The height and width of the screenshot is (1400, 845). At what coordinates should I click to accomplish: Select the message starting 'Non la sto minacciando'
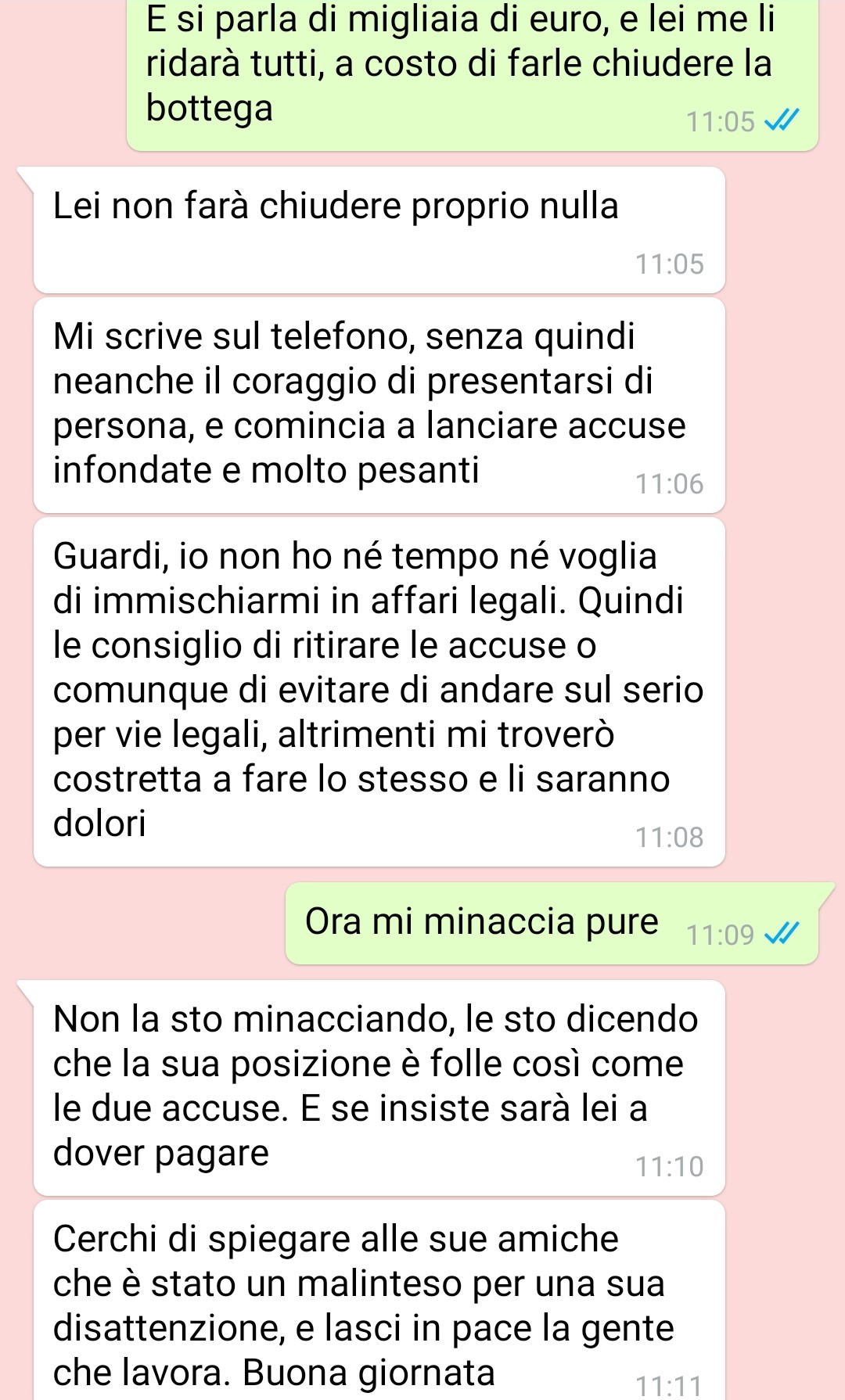coord(379,1088)
